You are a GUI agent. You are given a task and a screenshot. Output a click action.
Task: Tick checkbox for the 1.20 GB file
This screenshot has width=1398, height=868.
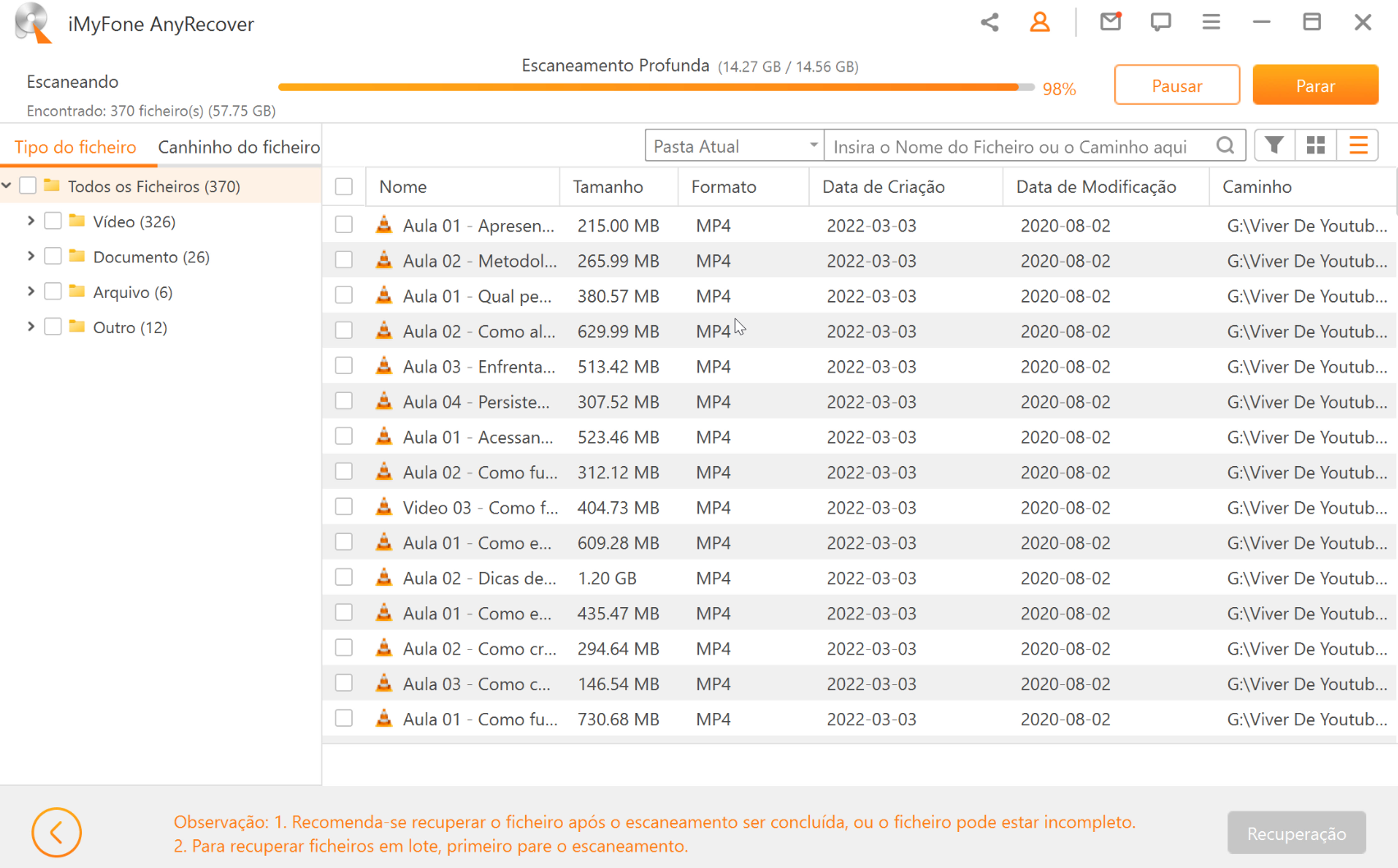click(x=344, y=578)
